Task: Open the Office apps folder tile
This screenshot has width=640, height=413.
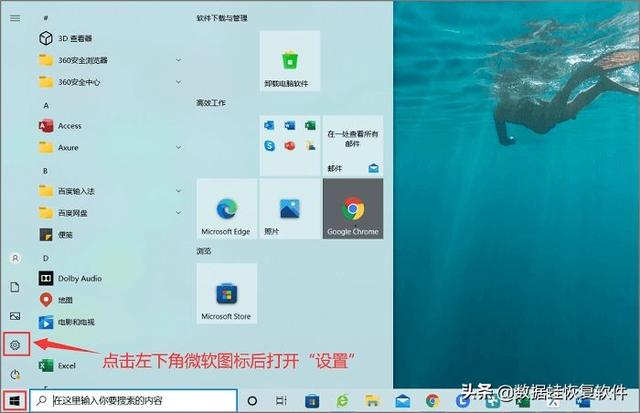Action: [x=290, y=146]
